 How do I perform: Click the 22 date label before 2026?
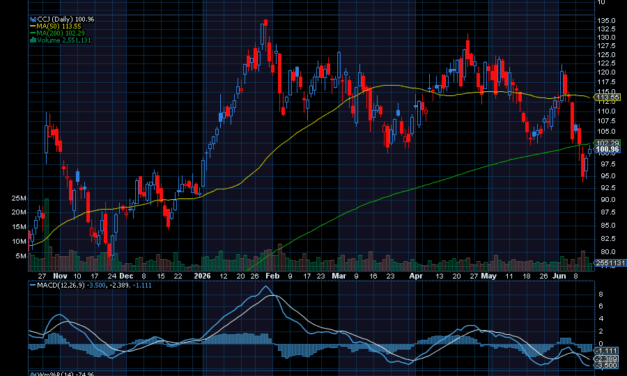[x=178, y=276]
